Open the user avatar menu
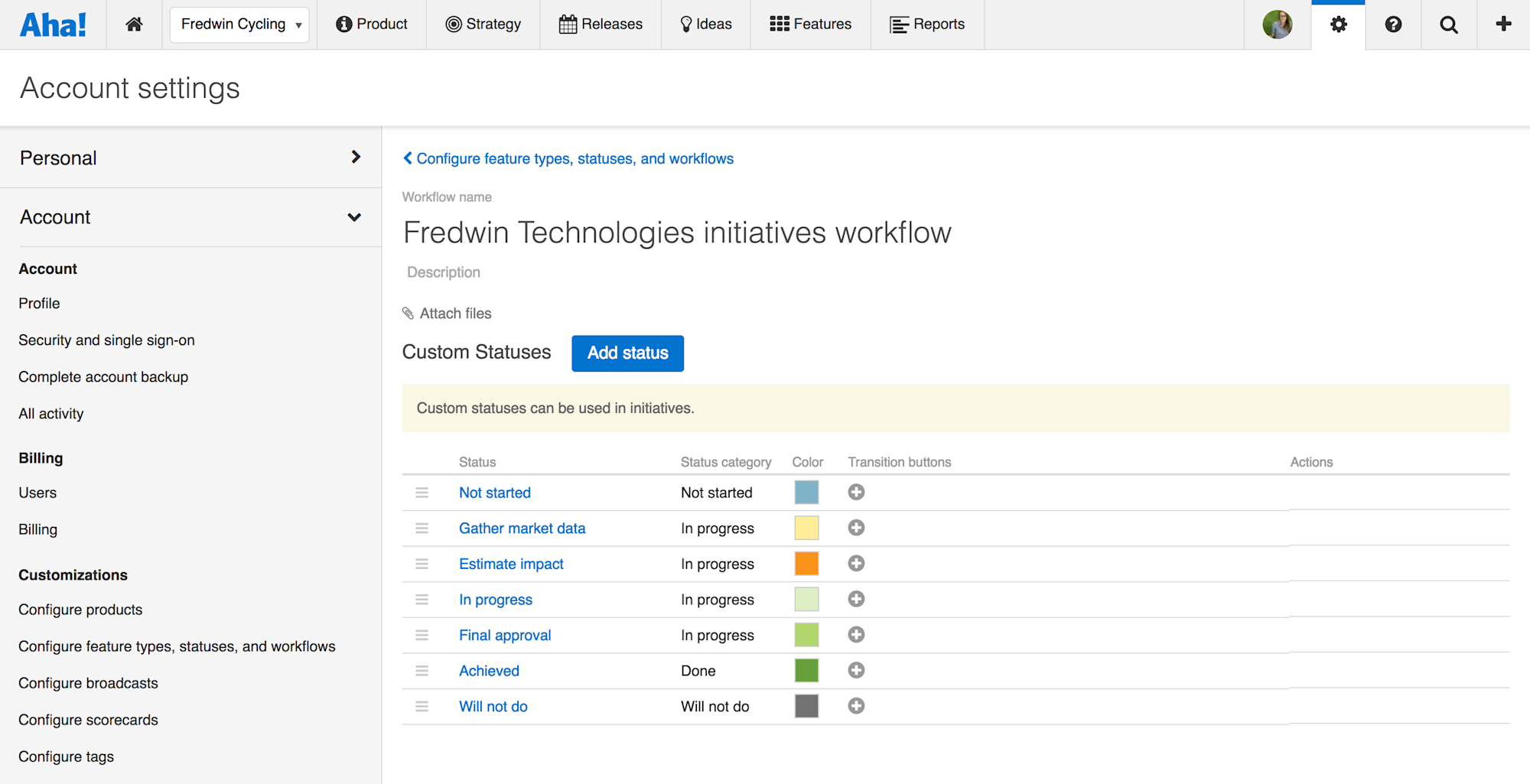 pos(1277,24)
